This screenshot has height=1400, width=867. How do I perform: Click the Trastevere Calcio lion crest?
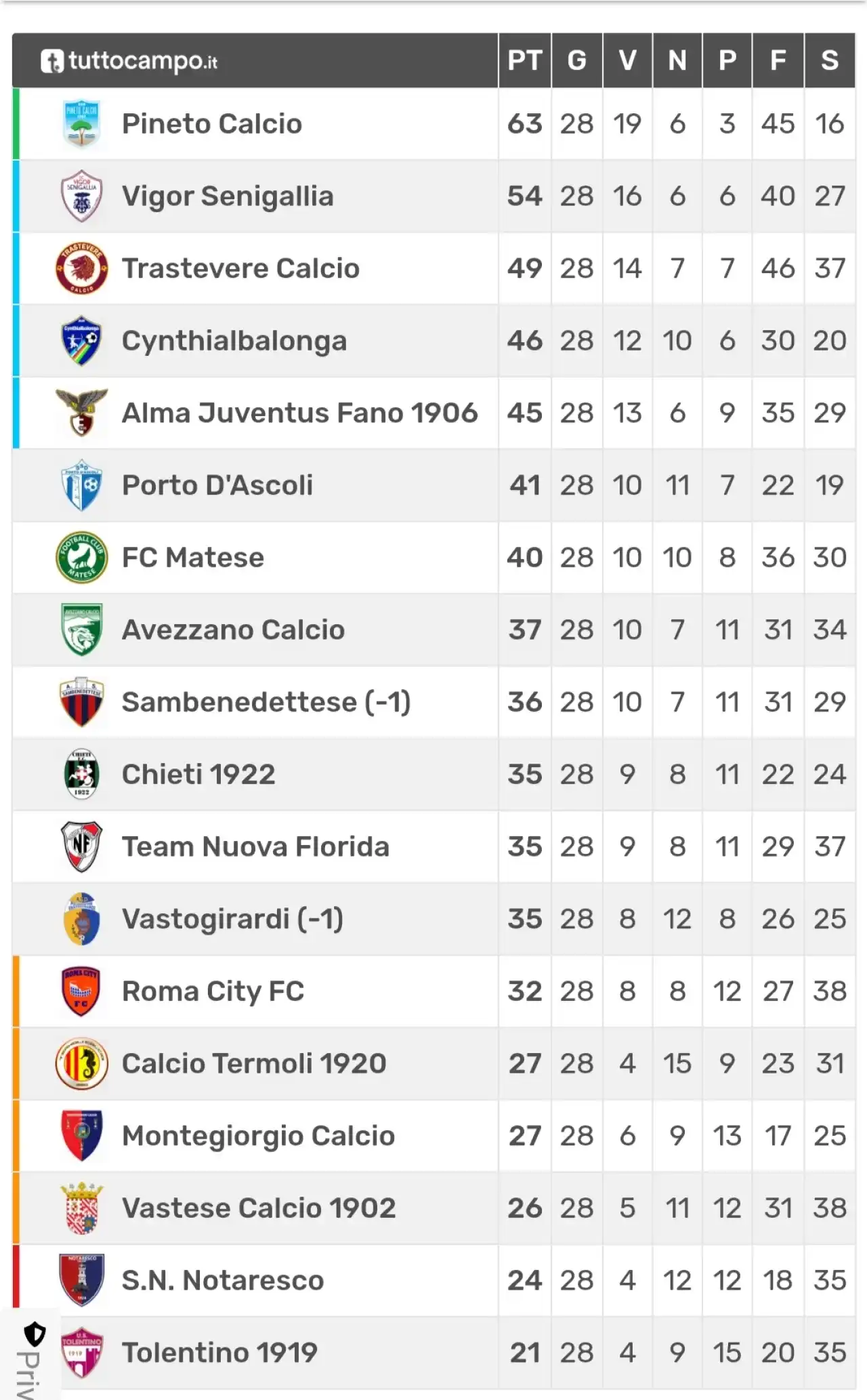point(81,268)
